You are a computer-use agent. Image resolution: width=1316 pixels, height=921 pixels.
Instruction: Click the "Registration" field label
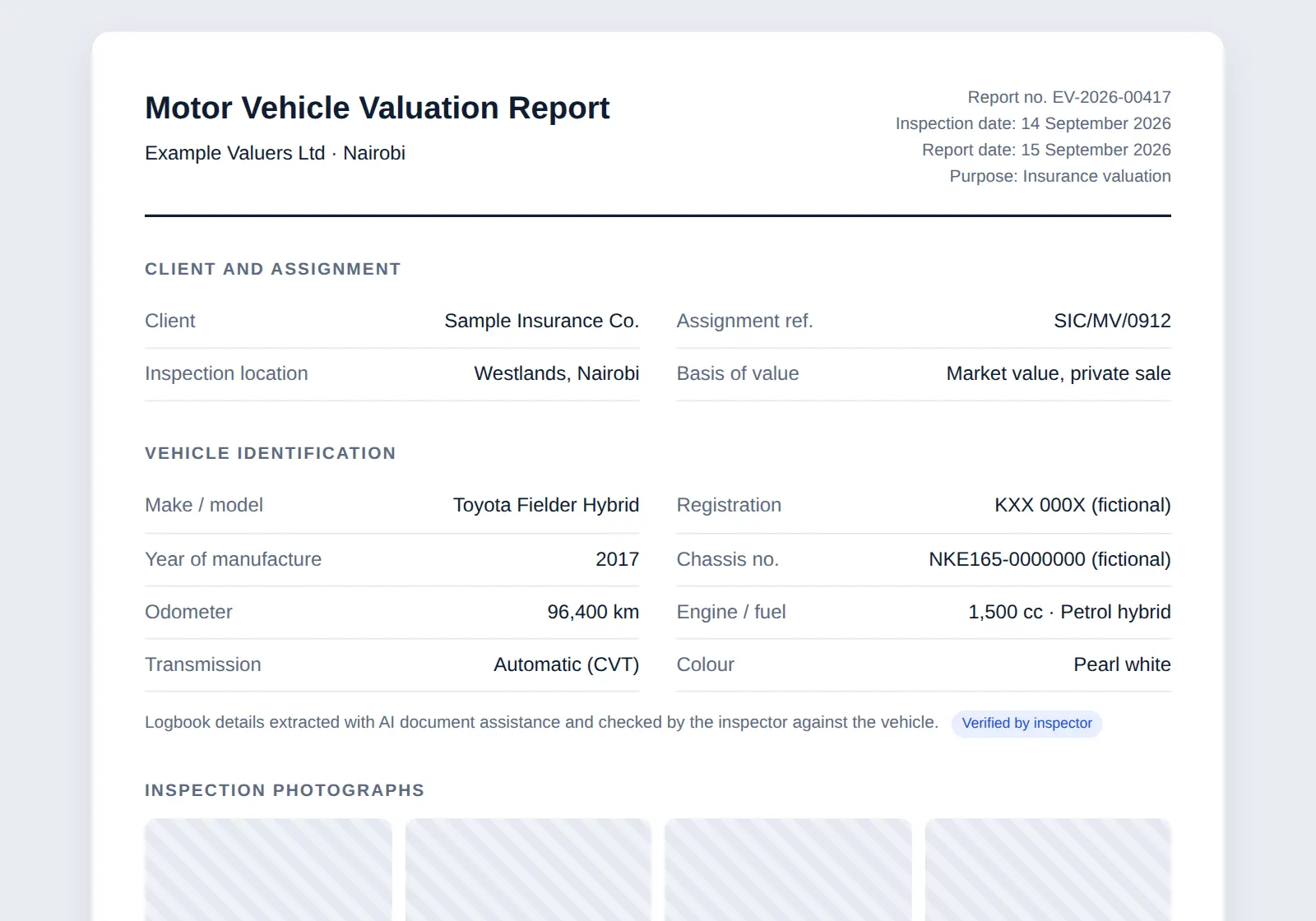coord(729,505)
